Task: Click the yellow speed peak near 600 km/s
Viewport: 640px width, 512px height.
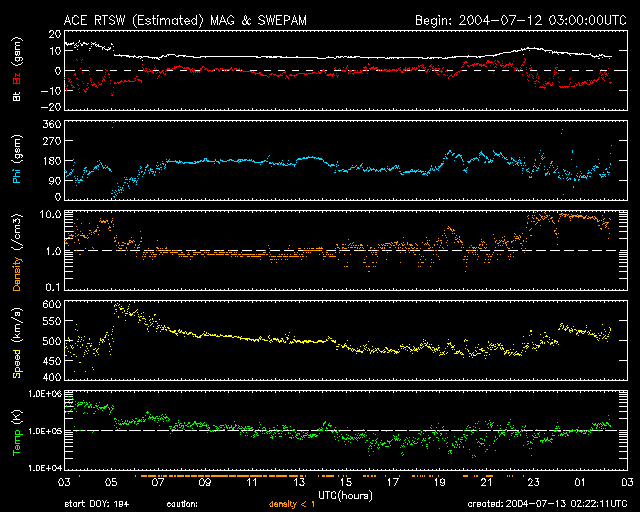Action: (x=118, y=306)
